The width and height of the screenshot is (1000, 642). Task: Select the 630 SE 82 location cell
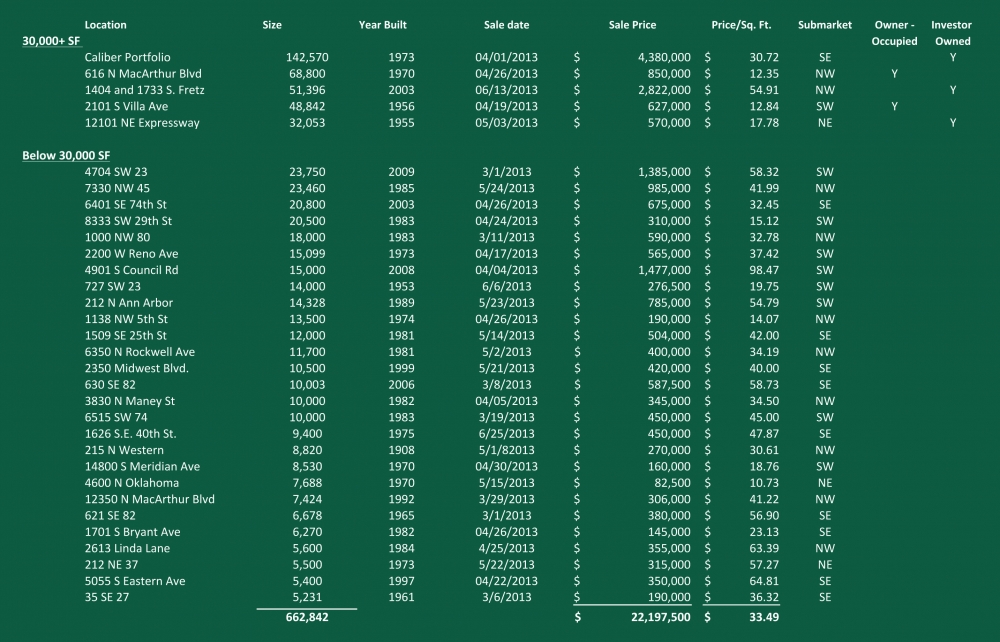point(110,385)
